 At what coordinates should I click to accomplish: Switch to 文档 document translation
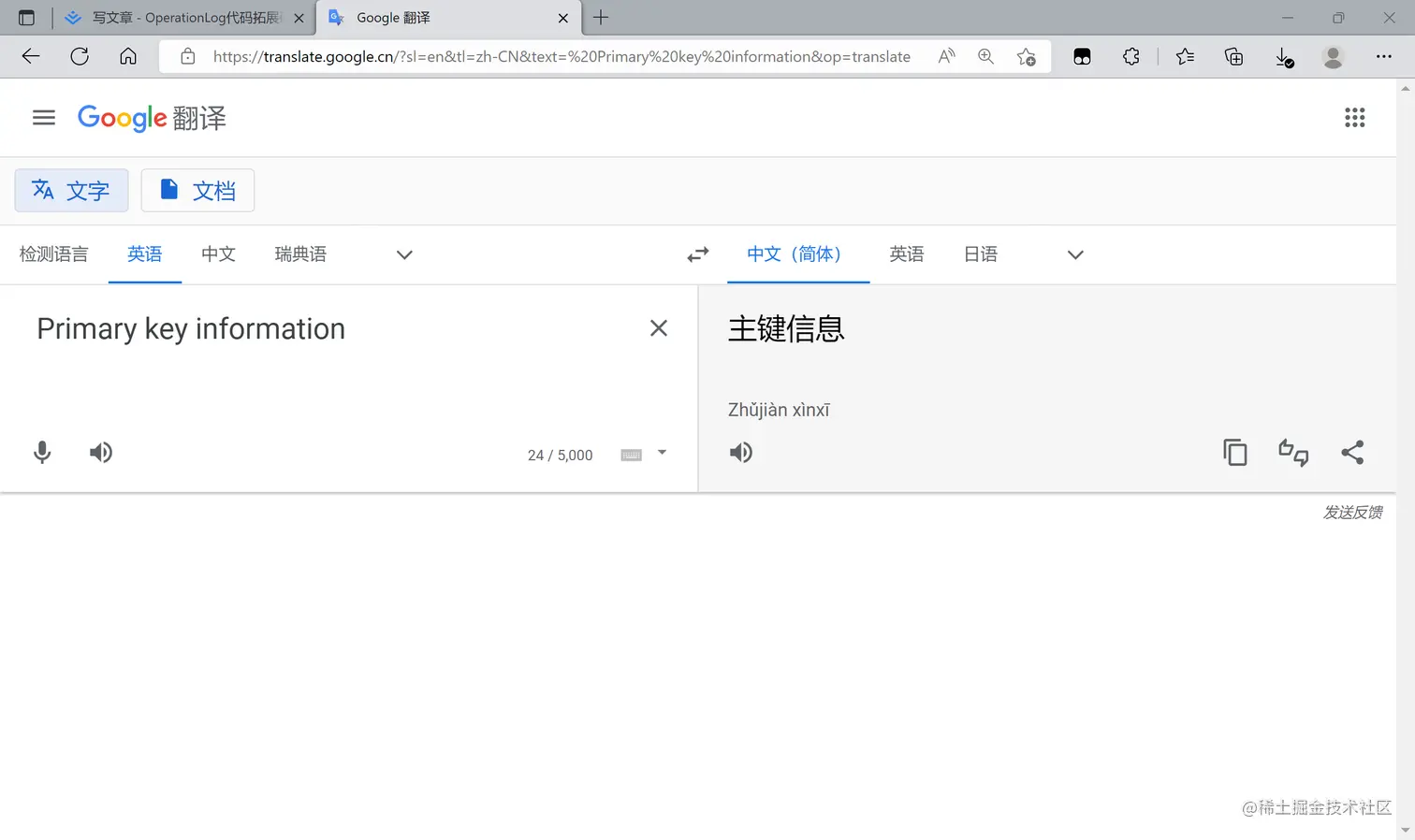click(197, 191)
